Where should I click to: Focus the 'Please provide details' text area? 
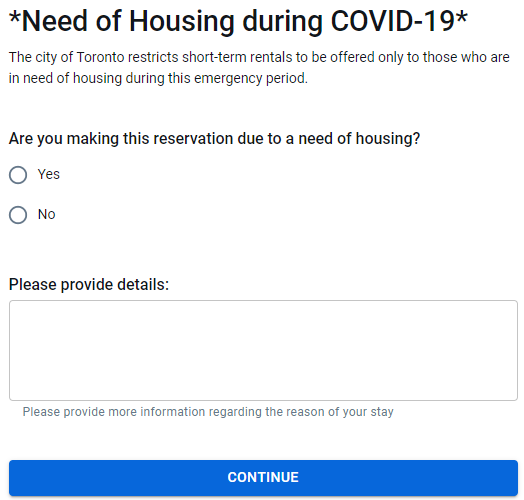pyautogui.click(x=263, y=350)
